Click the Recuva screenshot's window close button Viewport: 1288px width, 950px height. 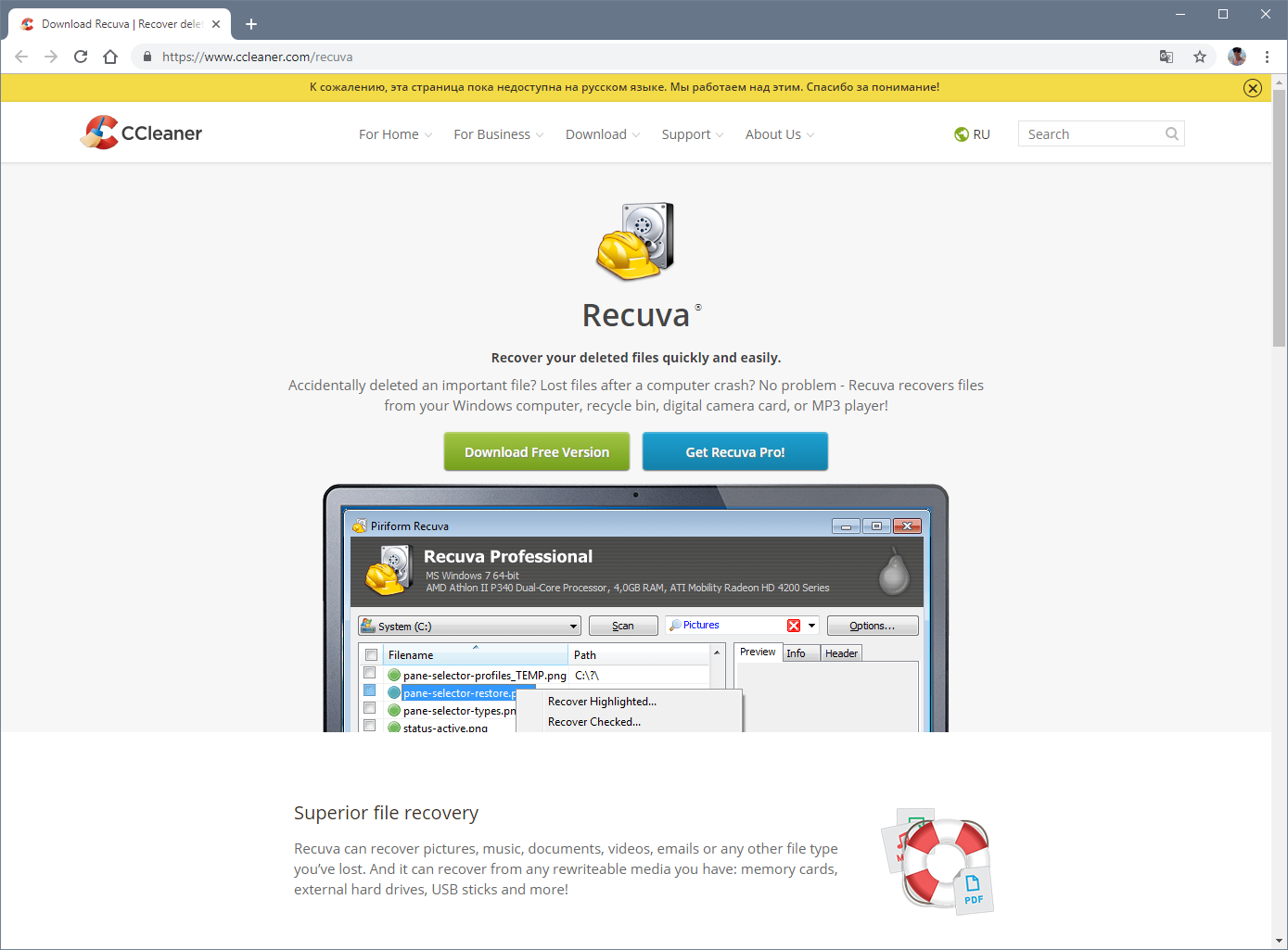(x=907, y=526)
